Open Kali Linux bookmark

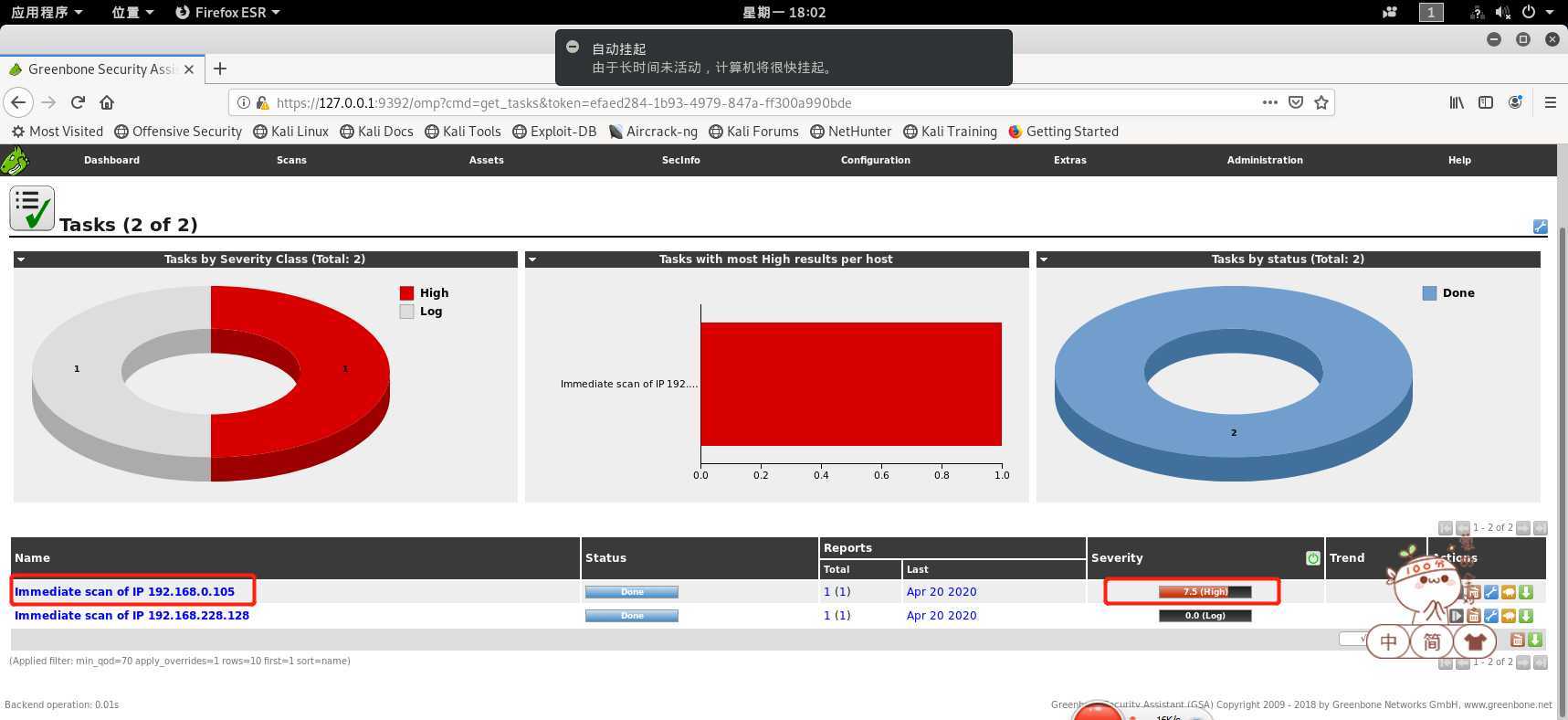pyautogui.click(x=290, y=132)
